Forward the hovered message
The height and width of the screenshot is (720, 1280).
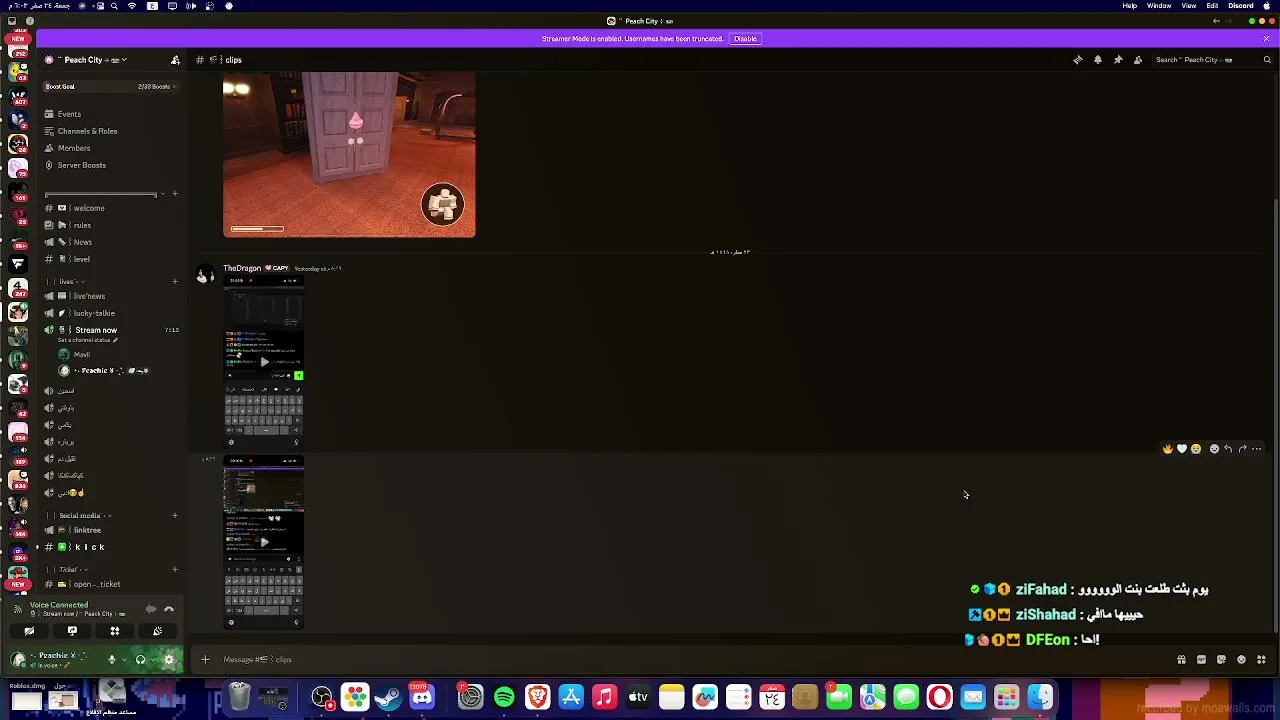coord(1242,449)
